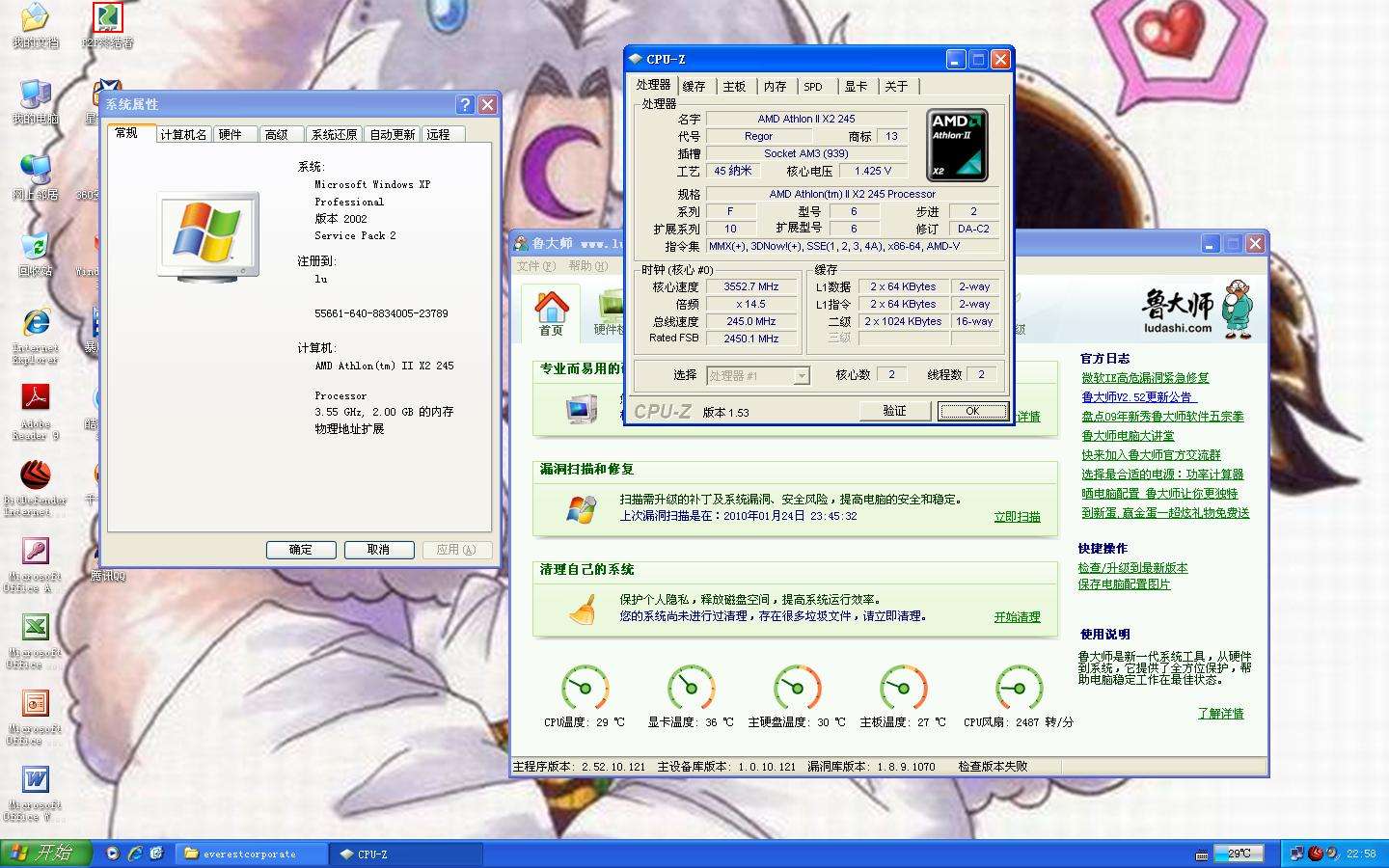Open Microsoft Office Excel desktop icon
This screenshot has height=868, width=1389.
point(35,640)
